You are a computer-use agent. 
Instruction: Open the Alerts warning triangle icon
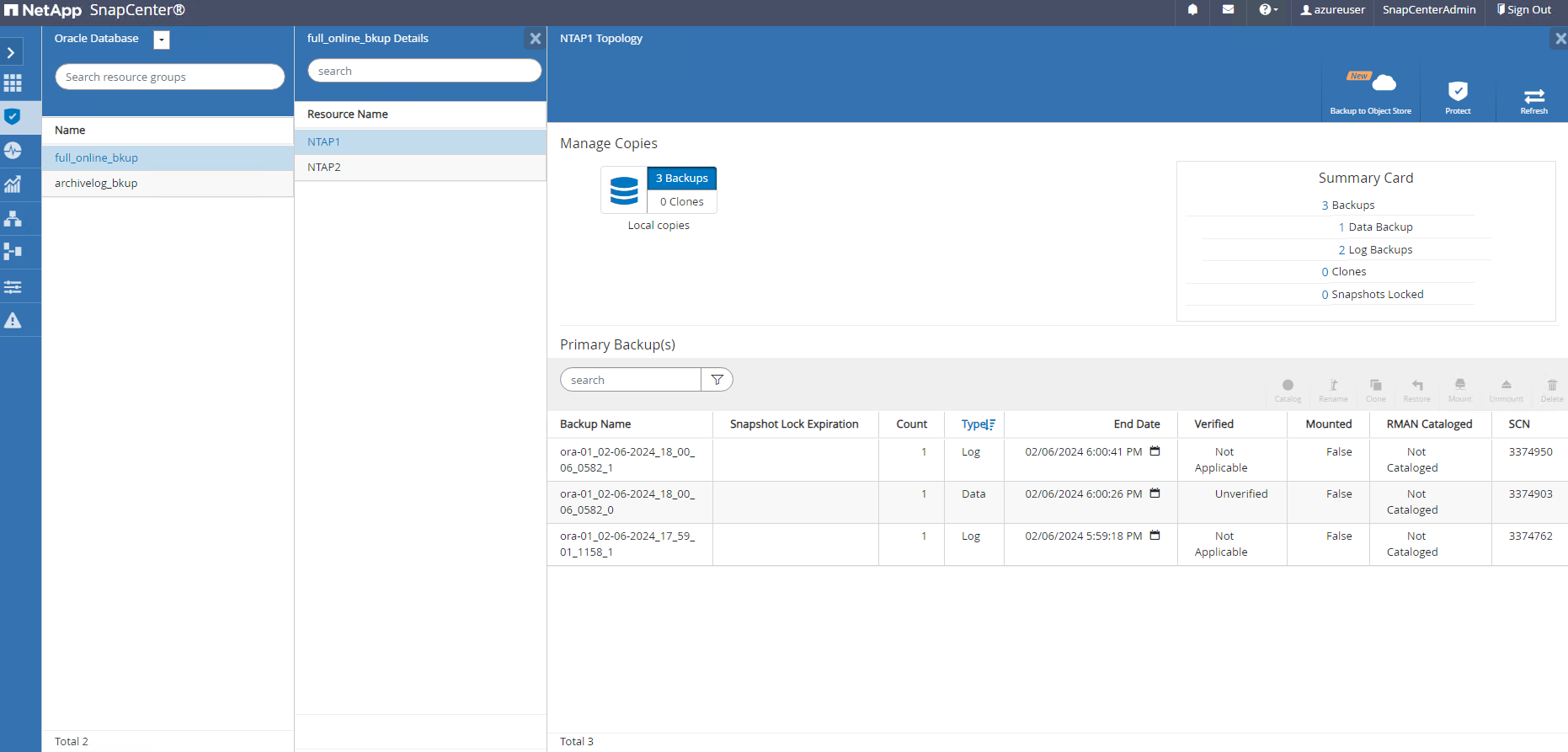click(13, 321)
